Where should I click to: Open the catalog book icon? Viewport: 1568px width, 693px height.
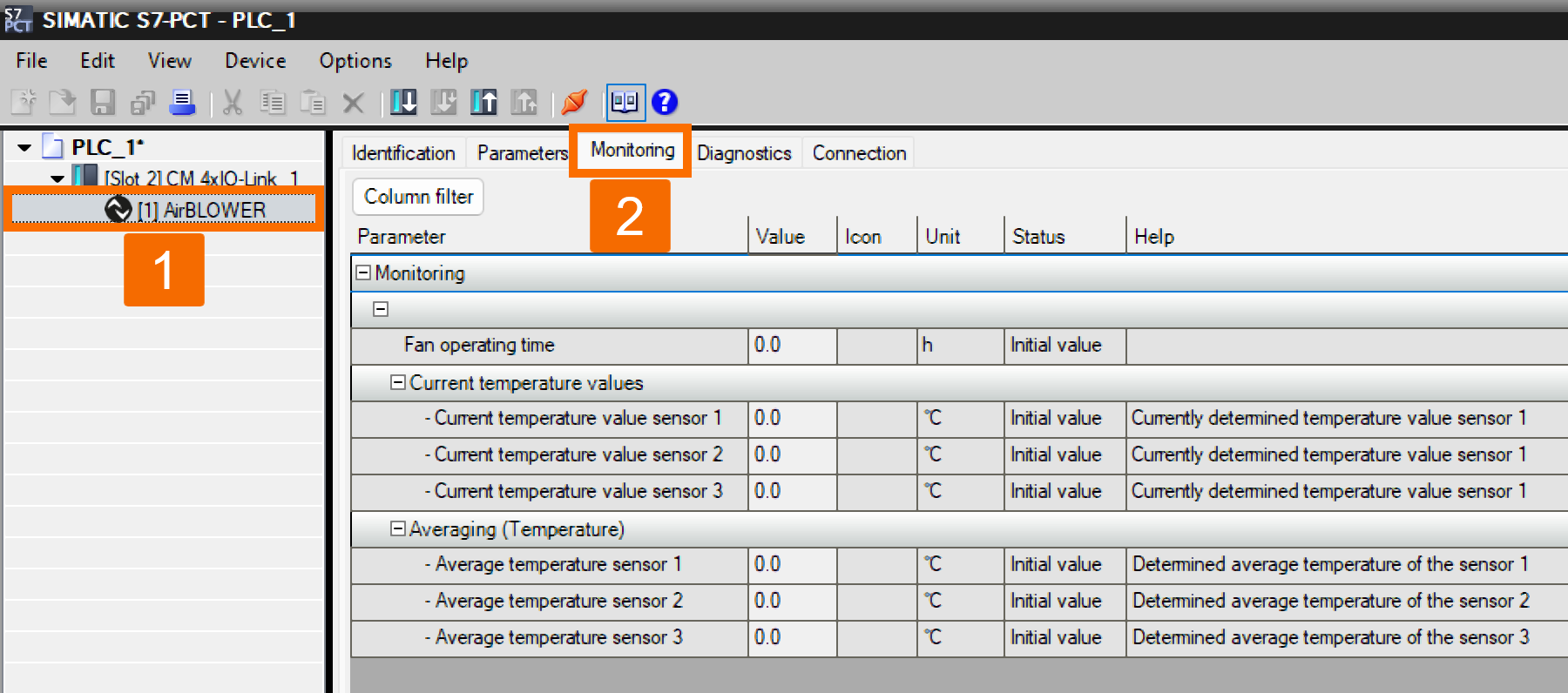pos(625,103)
